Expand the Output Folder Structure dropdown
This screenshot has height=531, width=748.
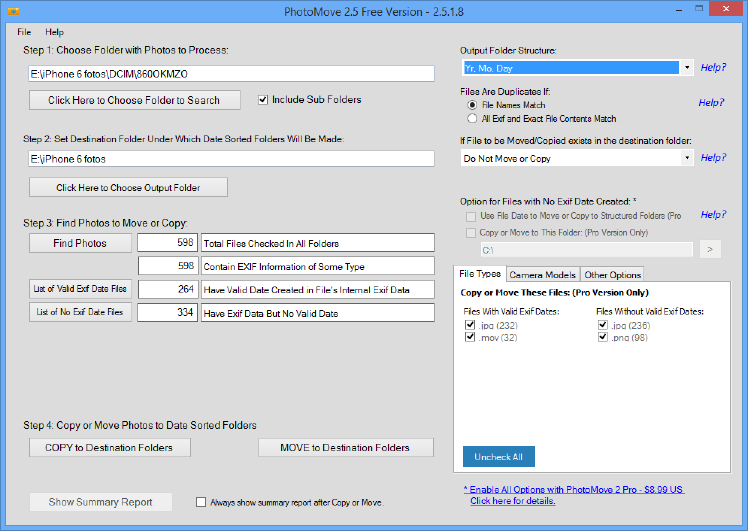[687, 68]
